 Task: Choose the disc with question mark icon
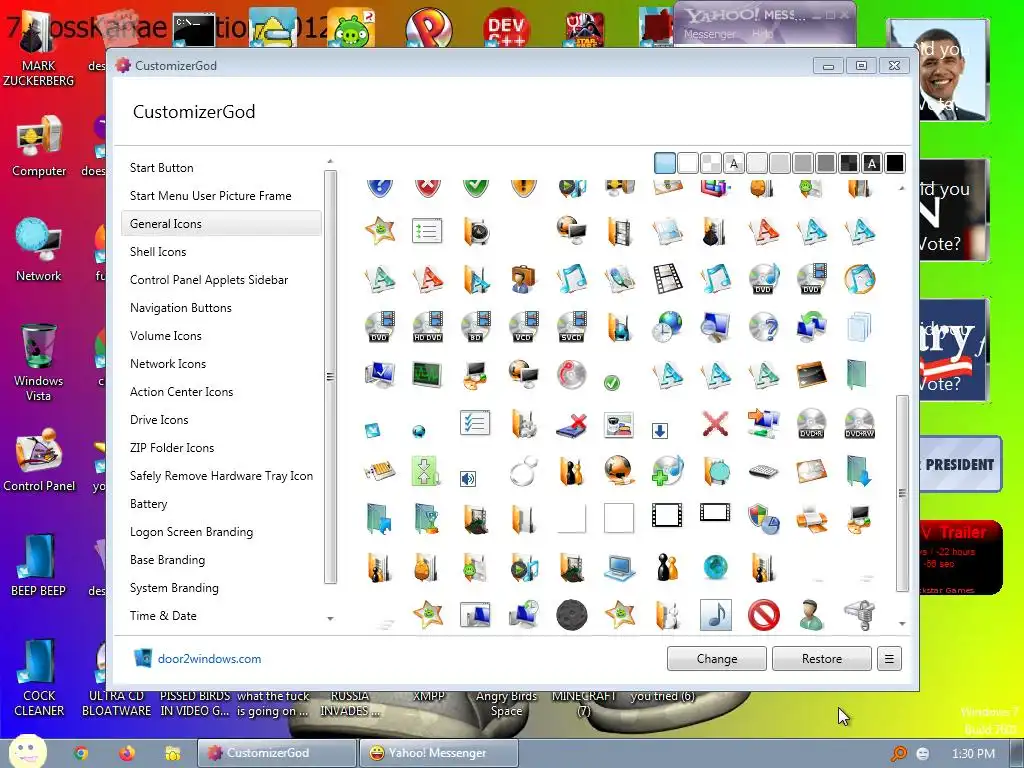763,327
